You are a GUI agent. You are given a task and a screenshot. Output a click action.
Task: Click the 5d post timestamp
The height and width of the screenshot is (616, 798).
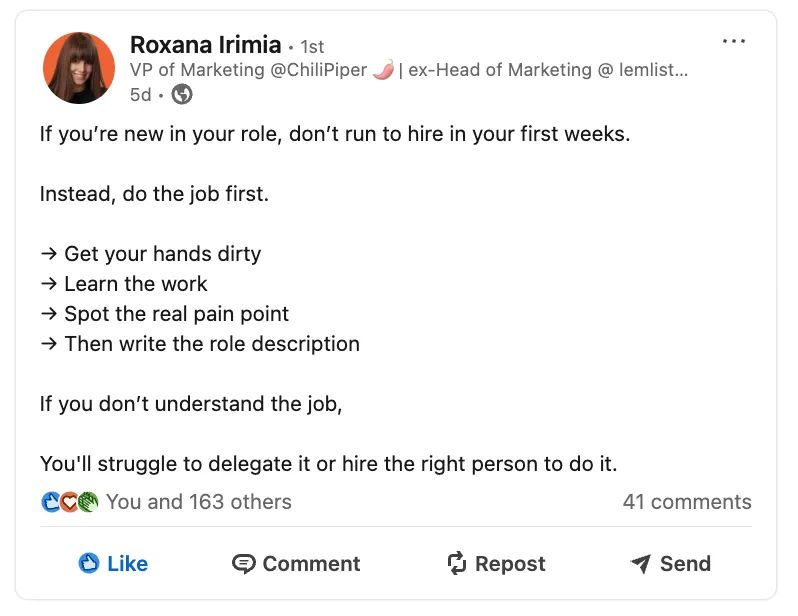[140, 95]
